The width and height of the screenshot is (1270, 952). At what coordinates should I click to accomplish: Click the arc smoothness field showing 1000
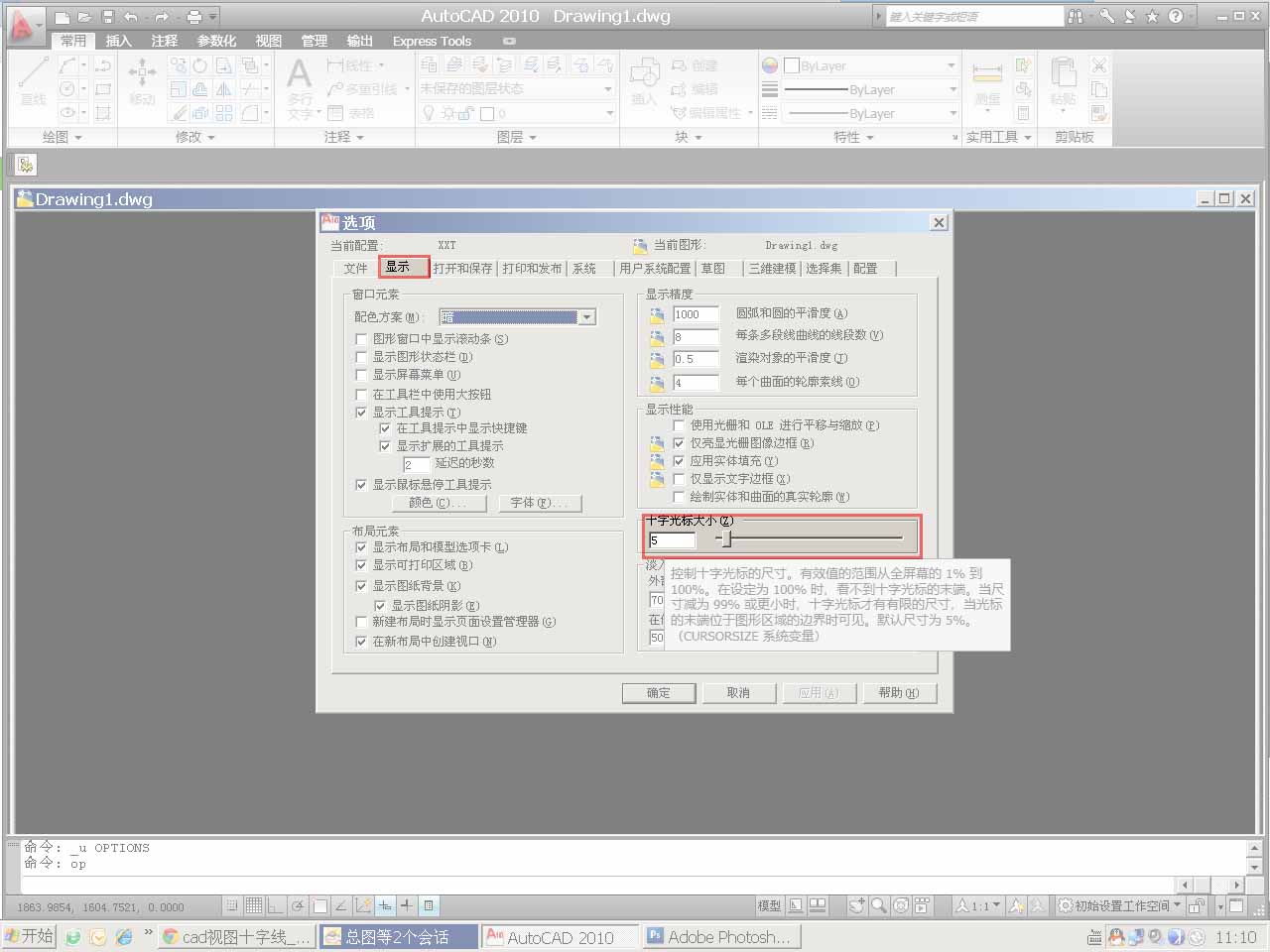point(696,314)
